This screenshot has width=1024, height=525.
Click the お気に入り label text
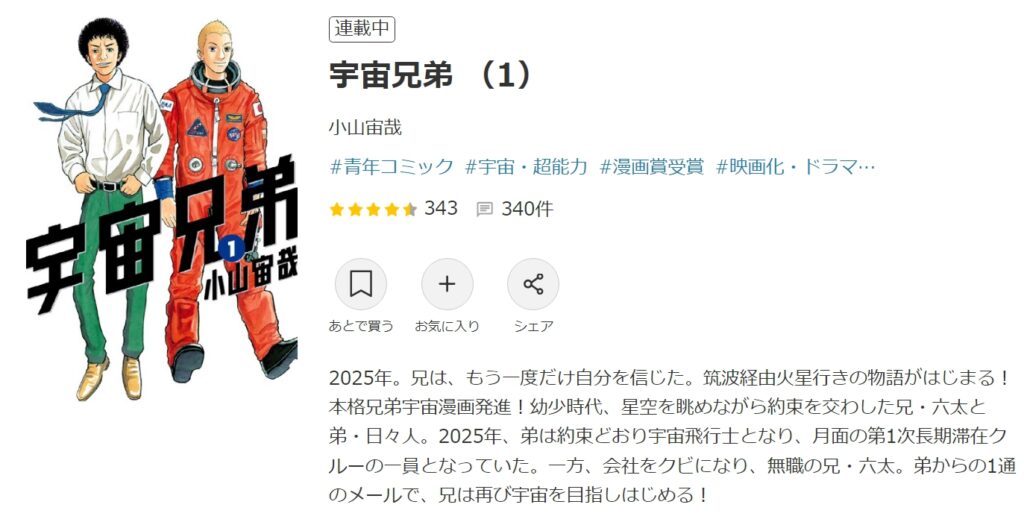[447, 326]
